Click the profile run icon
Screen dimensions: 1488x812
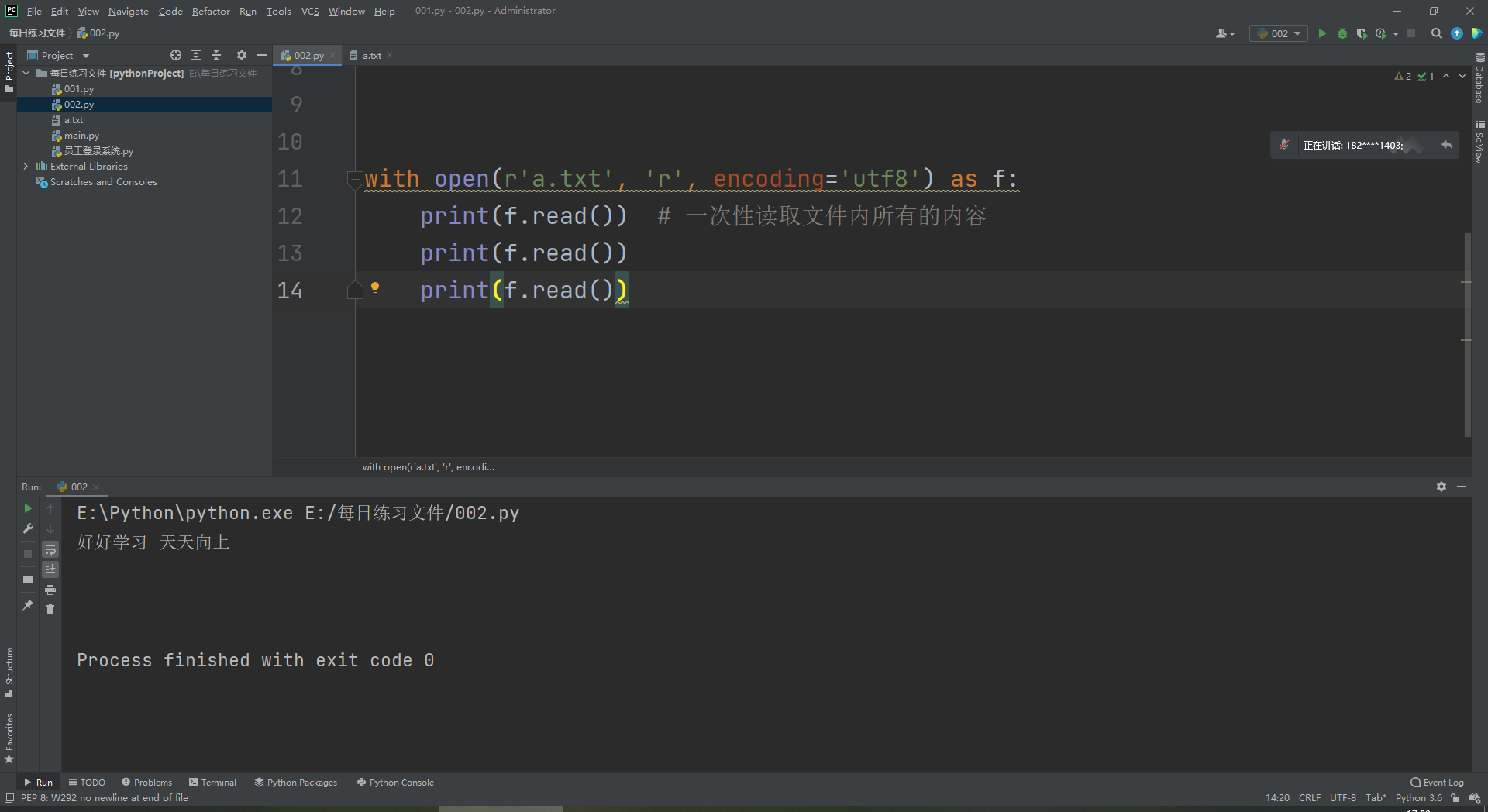click(1381, 33)
